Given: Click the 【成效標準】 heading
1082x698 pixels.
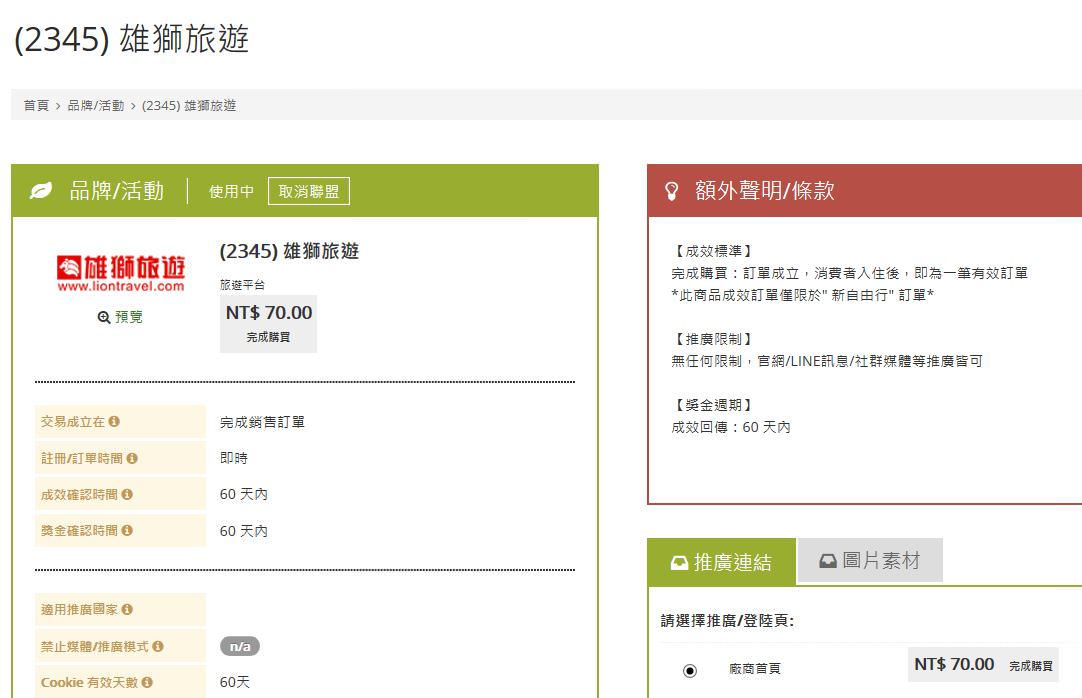Looking at the screenshot, I should point(712,251).
